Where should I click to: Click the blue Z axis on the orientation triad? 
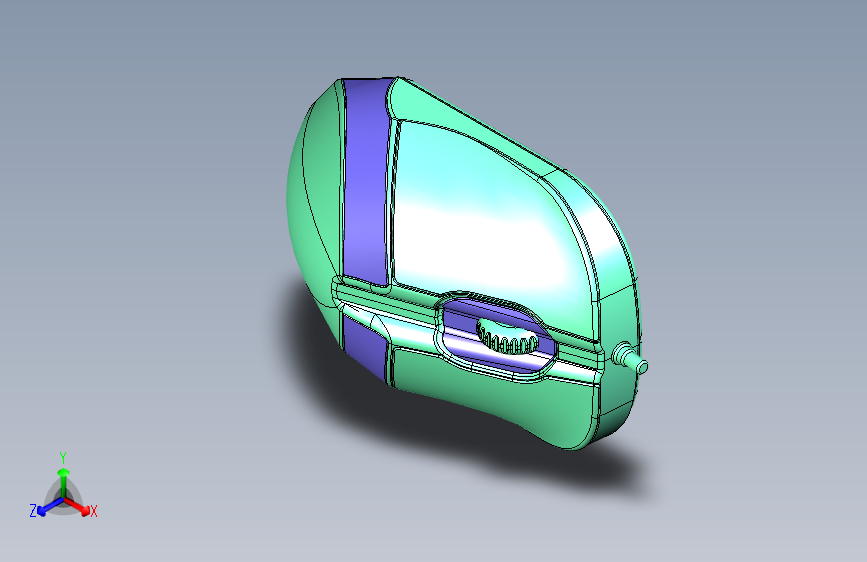pos(50,507)
